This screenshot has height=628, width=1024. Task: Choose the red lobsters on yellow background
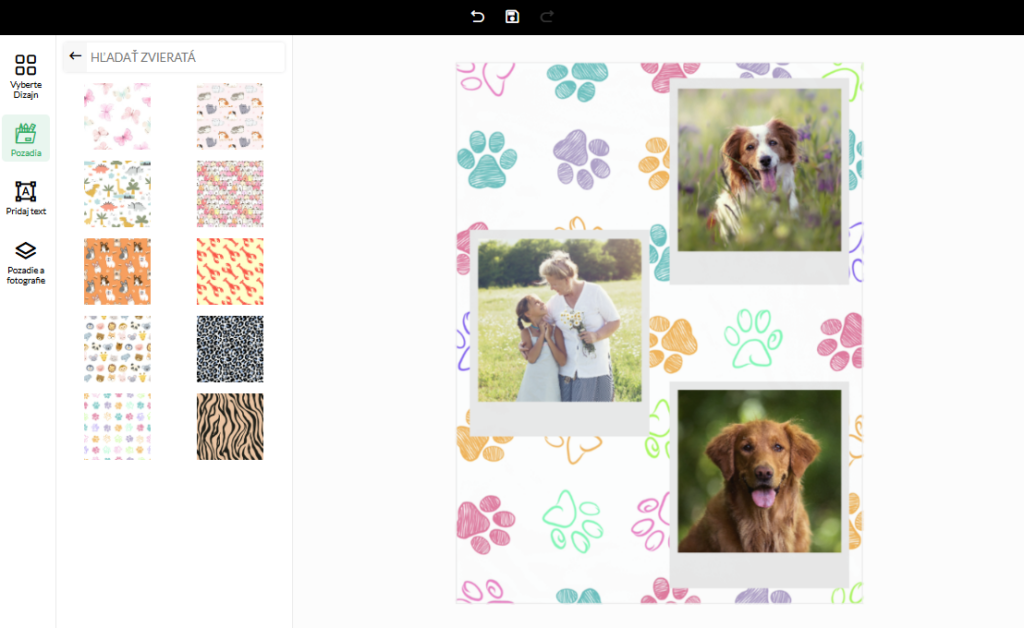coord(230,272)
